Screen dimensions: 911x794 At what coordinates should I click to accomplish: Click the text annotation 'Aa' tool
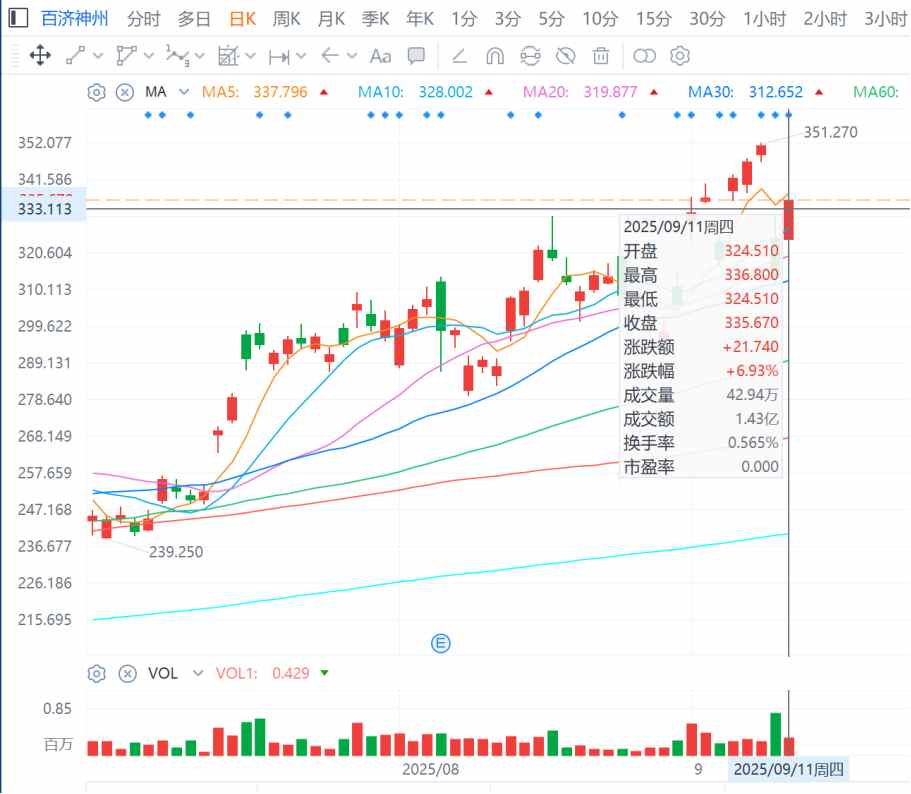[380, 56]
